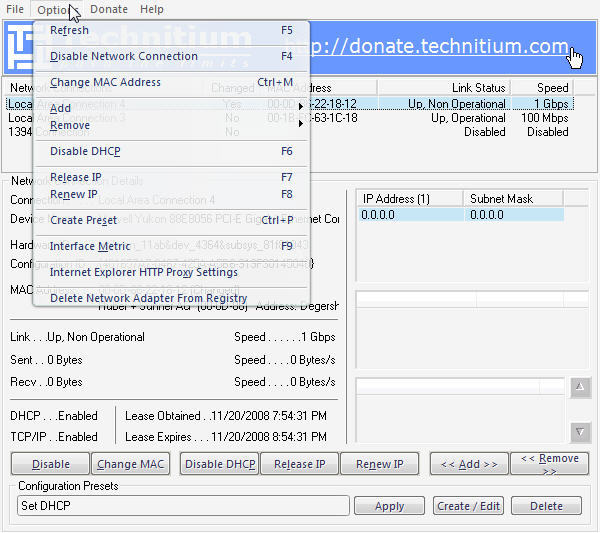Click the Create / Edit preset button
The width and height of the screenshot is (600, 533).
(x=468, y=506)
